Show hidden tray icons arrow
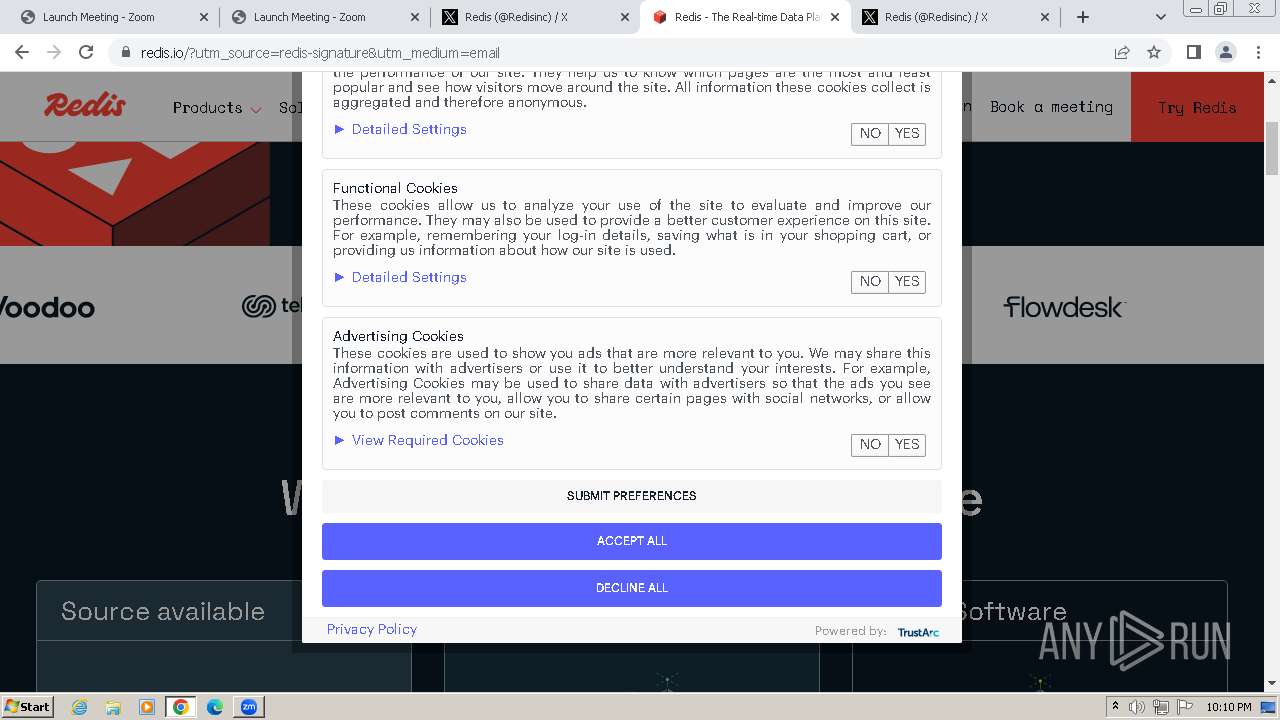Image resolution: width=1280 pixels, height=720 pixels. coord(1115,707)
